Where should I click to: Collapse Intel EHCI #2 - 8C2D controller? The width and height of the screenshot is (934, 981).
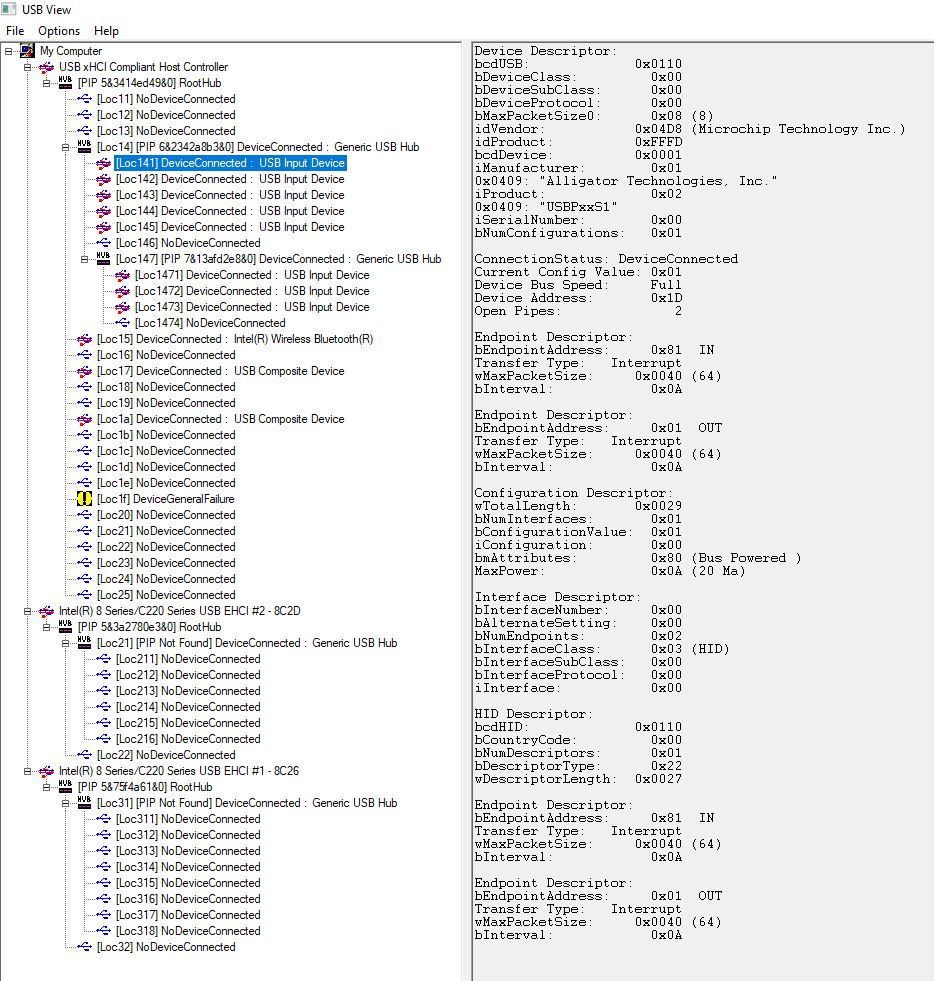tap(28, 611)
